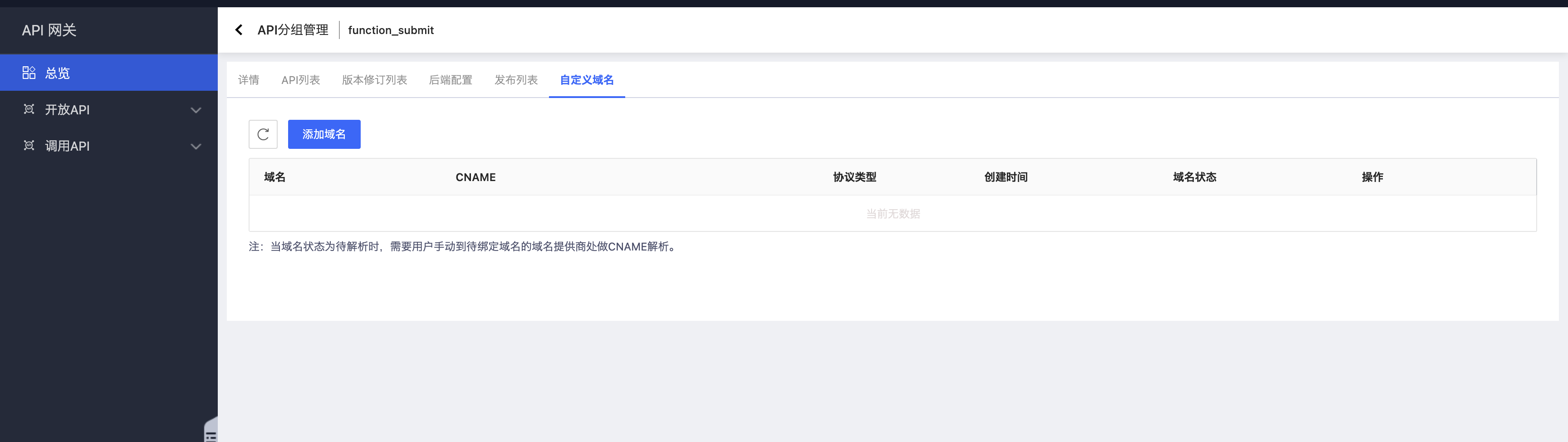The height and width of the screenshot is (442, 1568).
Task: Click the 添加域名 button
Action: [324, 134]
